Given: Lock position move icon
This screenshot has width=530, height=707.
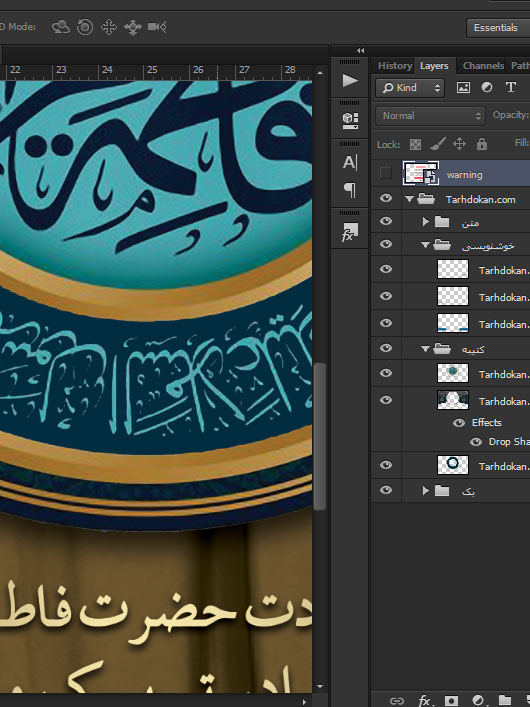Looking at the screenshot, I should 459,144.
